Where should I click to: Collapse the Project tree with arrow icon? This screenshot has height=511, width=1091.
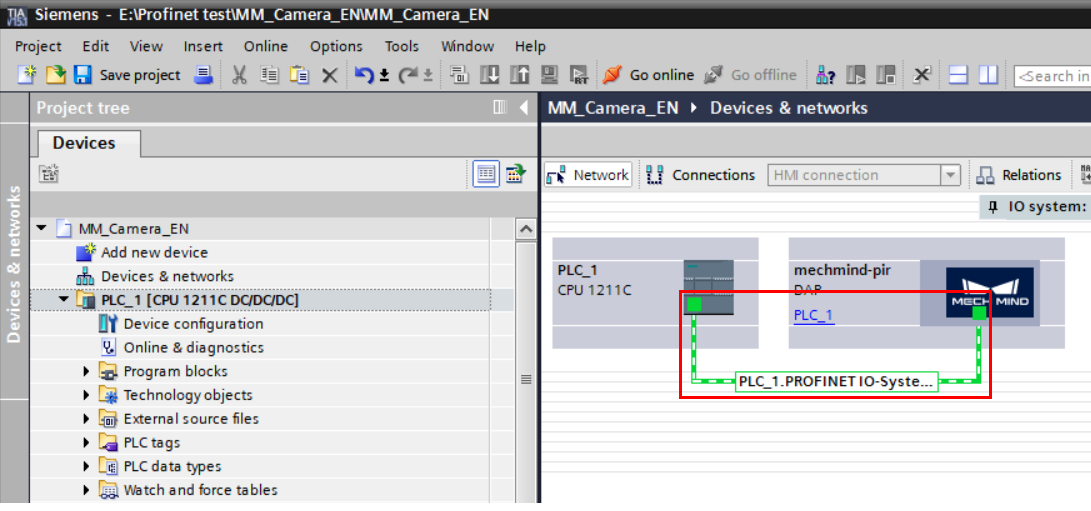tap(523, 108)
